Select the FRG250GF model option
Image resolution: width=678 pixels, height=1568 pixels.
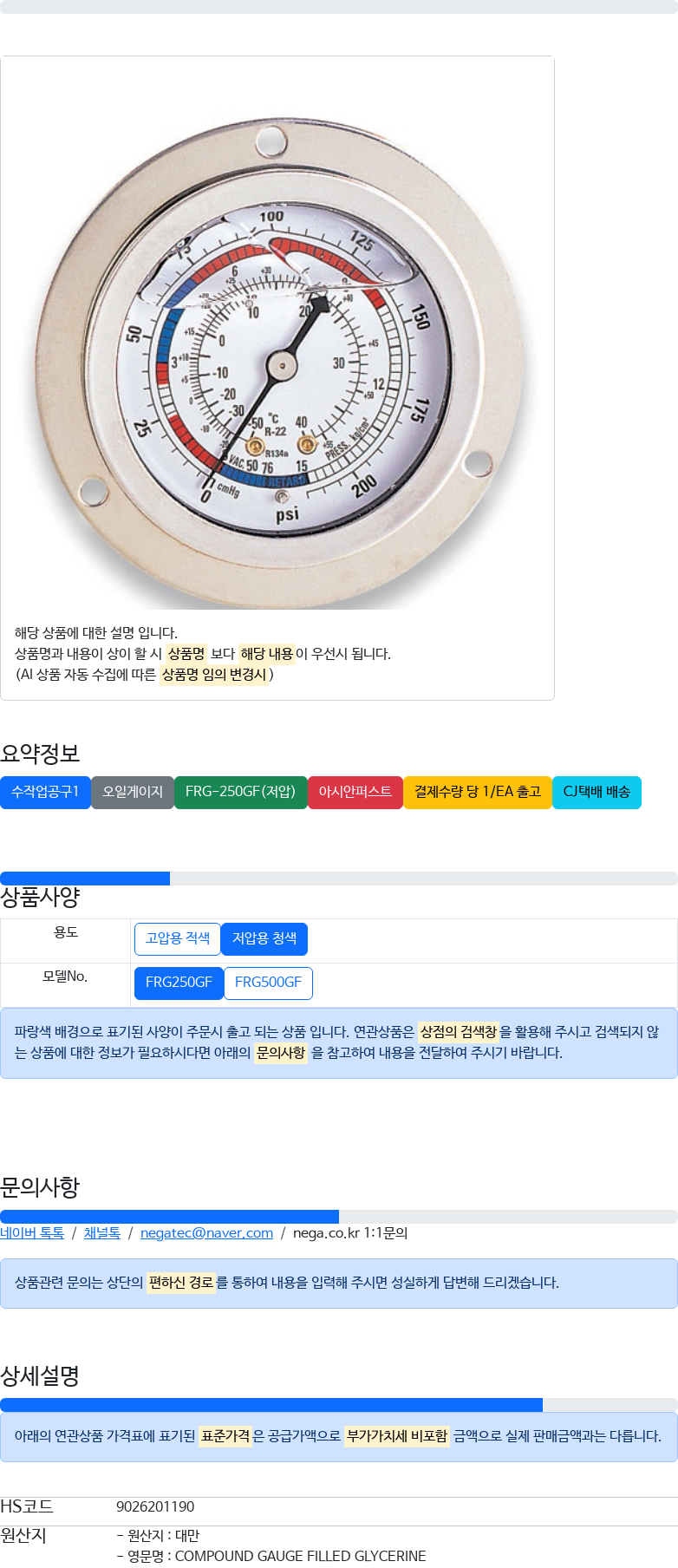pos(179,983)
